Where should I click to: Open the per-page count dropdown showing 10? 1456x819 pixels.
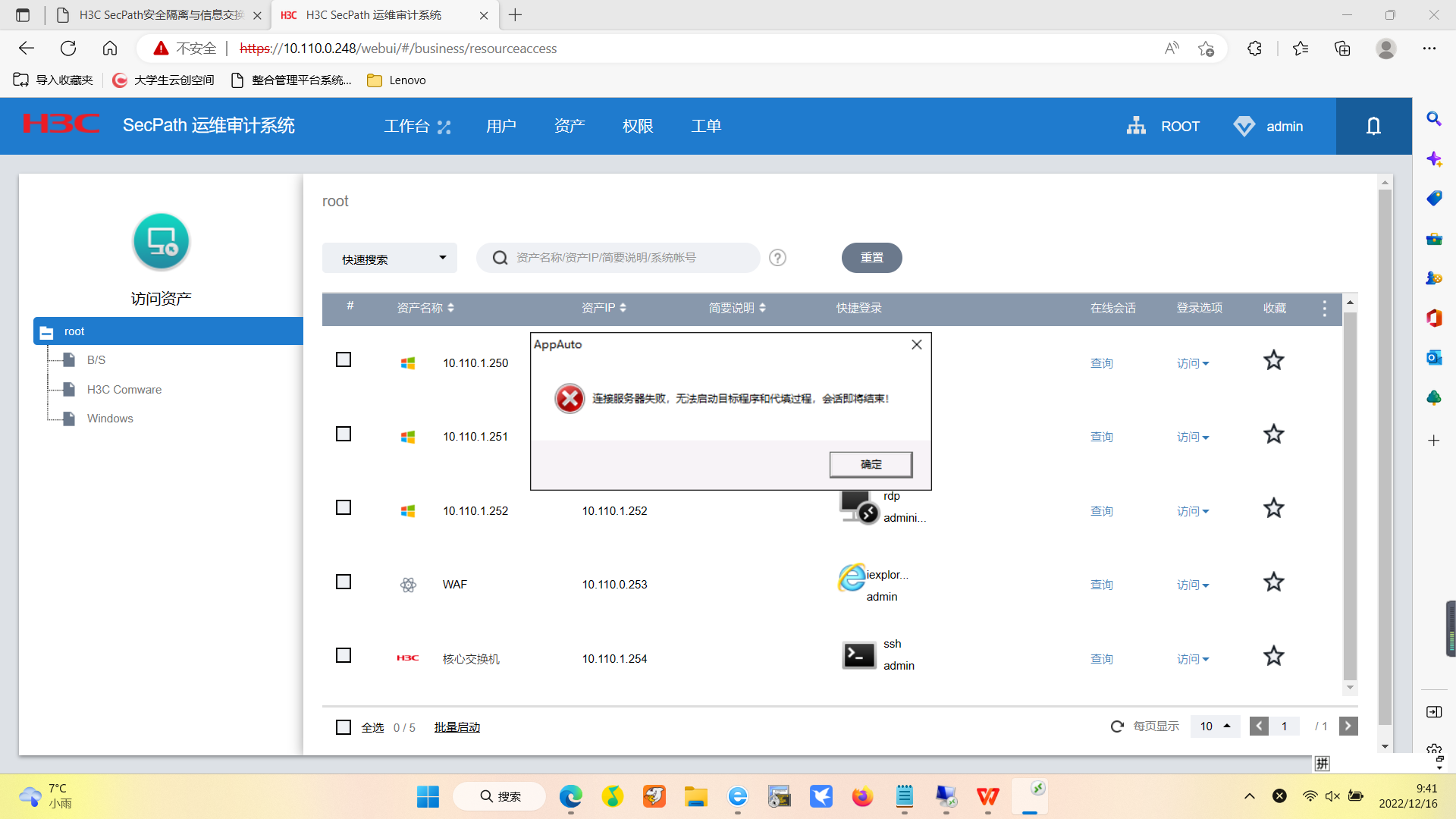[x=1215, y=726]
